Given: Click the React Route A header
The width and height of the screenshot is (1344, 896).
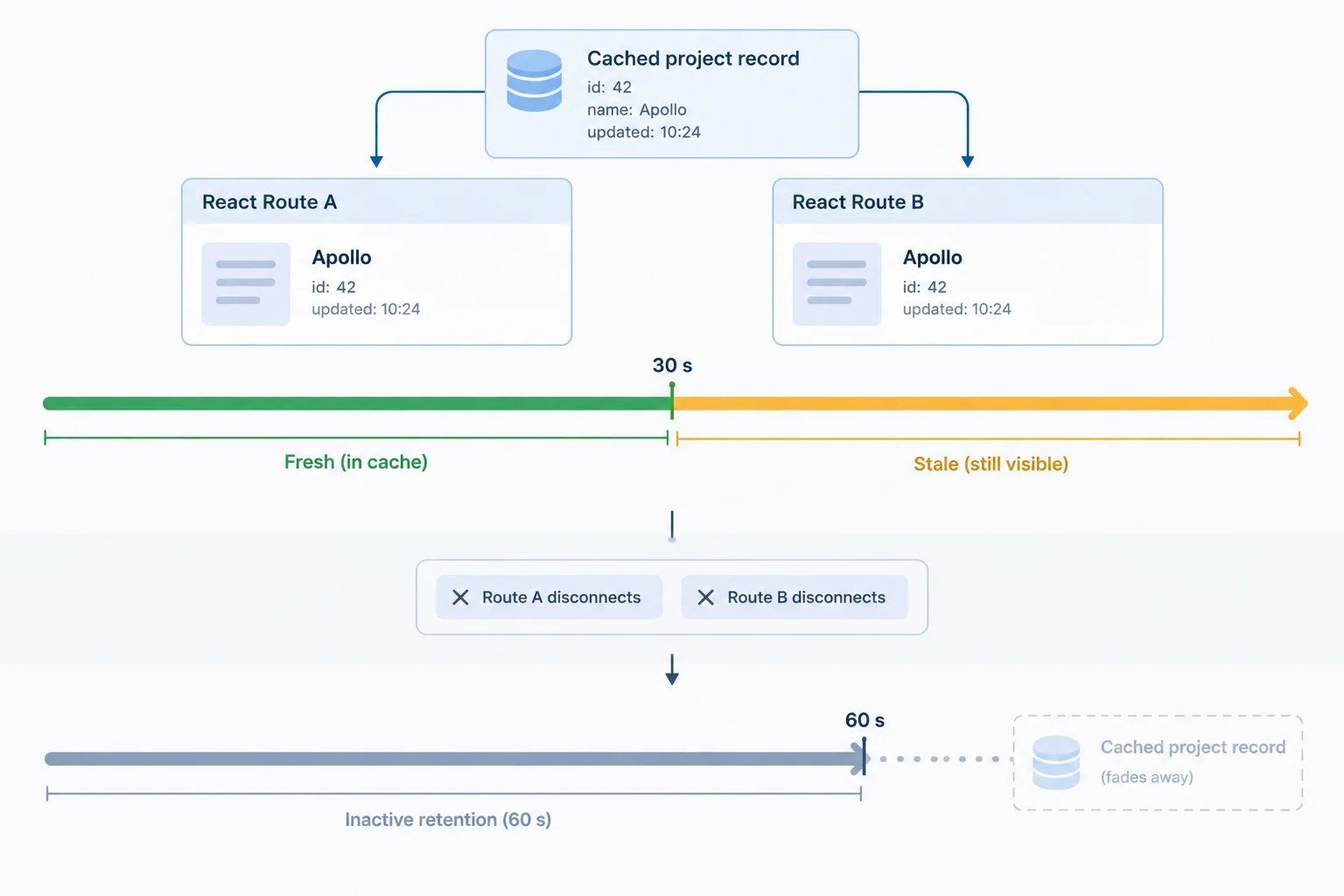Looking at the screenshot, I should (376, 202).
